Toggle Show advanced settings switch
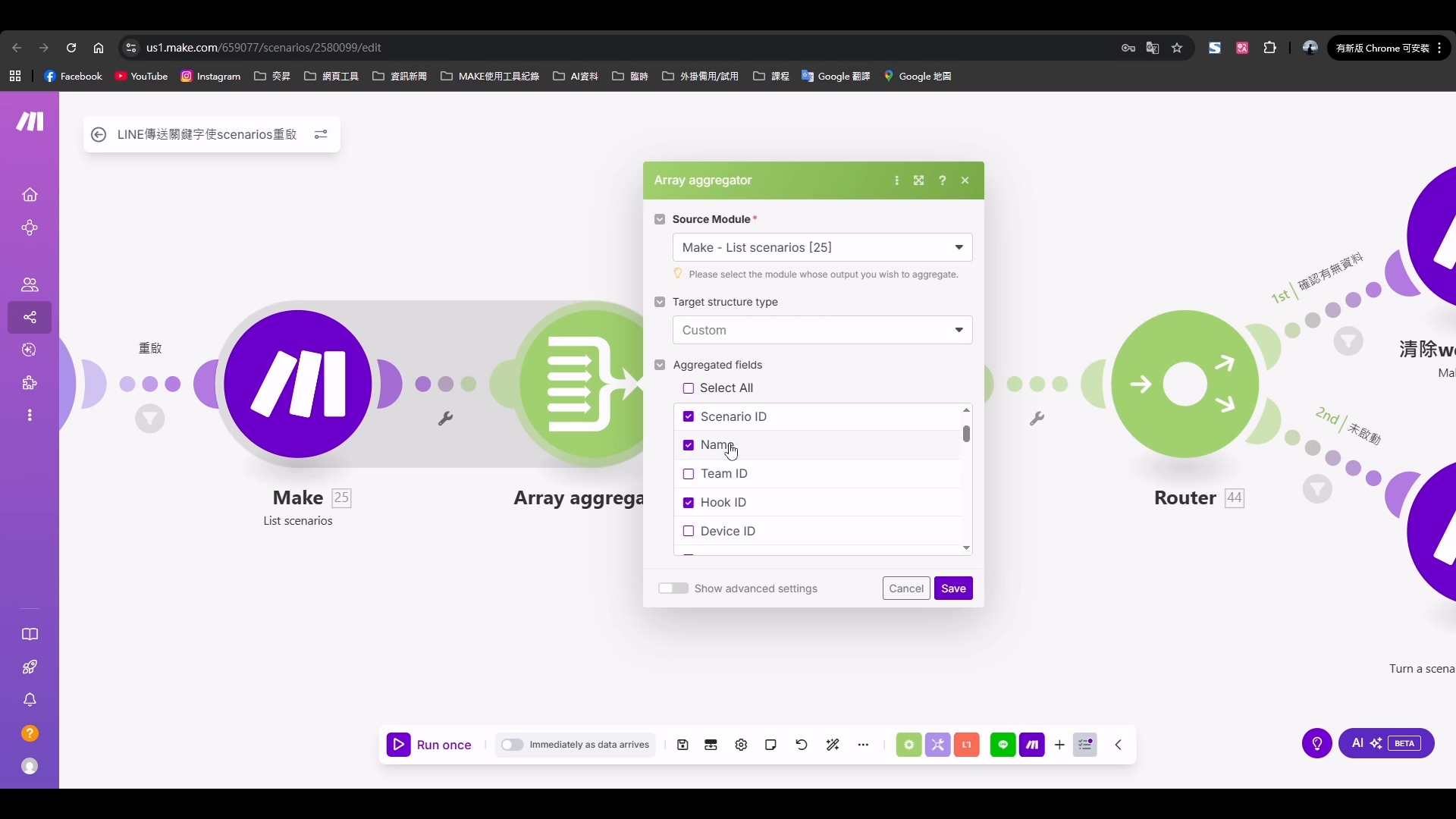Viewport: 1456px width, 819px height. point(673,588)
